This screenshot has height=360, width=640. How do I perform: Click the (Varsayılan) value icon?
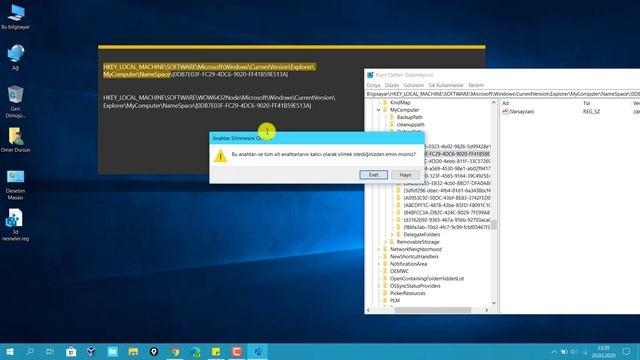point(505,111)
